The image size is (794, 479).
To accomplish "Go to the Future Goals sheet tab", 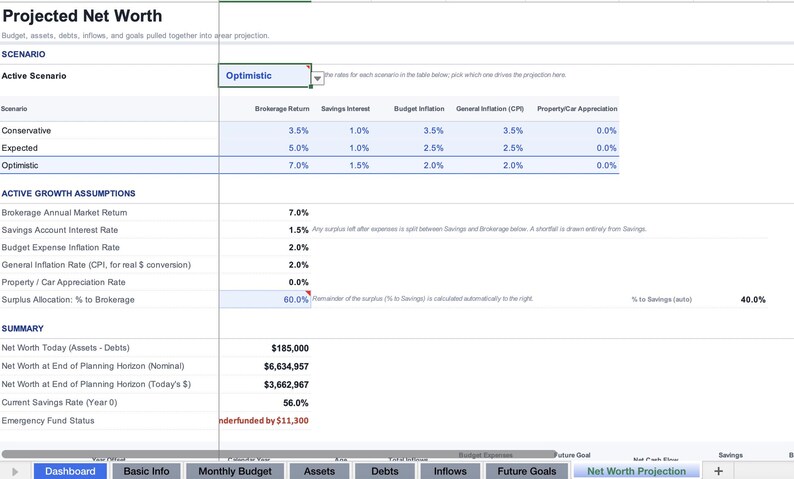I will [x=527, y=471].
